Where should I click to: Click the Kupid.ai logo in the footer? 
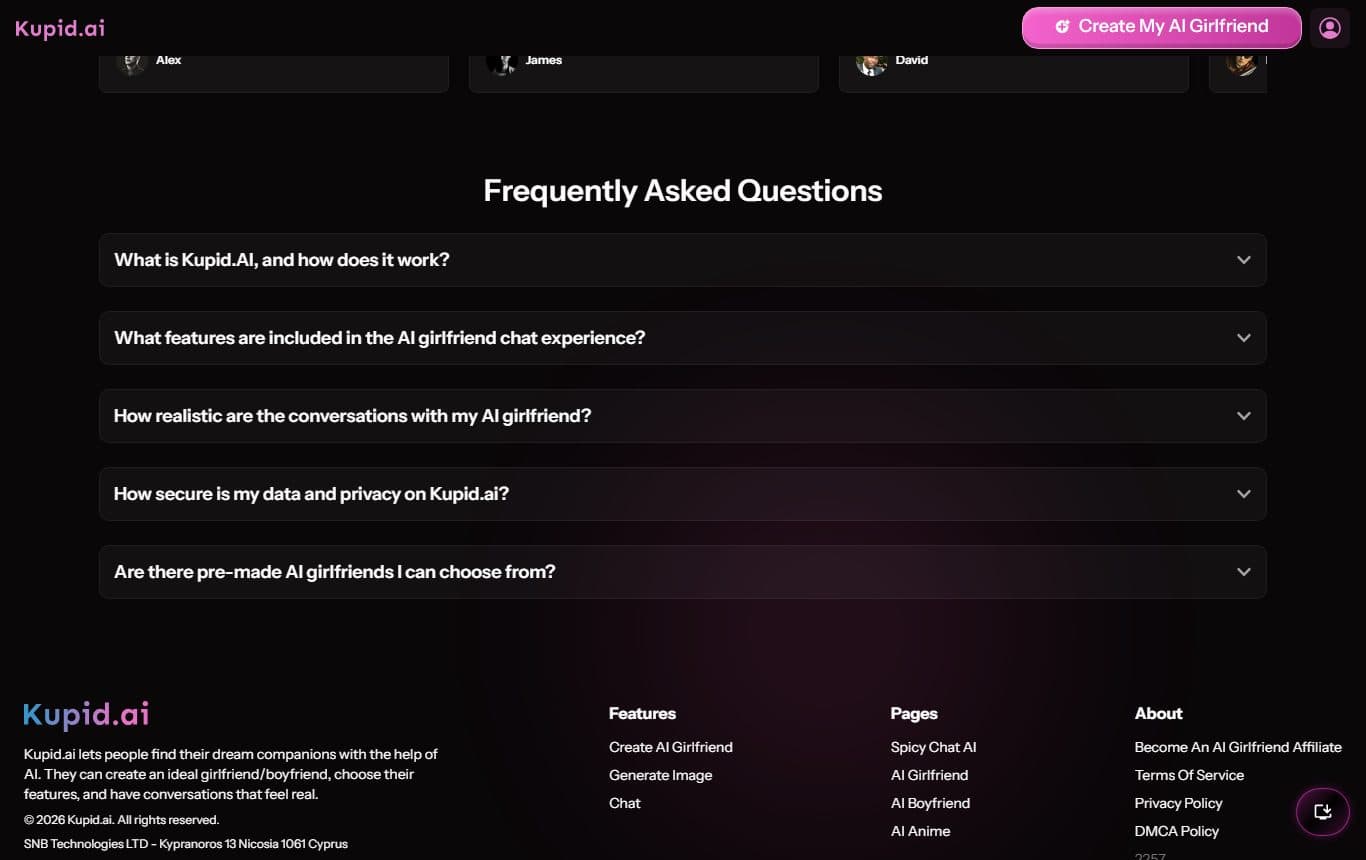(x=85, y=714)
